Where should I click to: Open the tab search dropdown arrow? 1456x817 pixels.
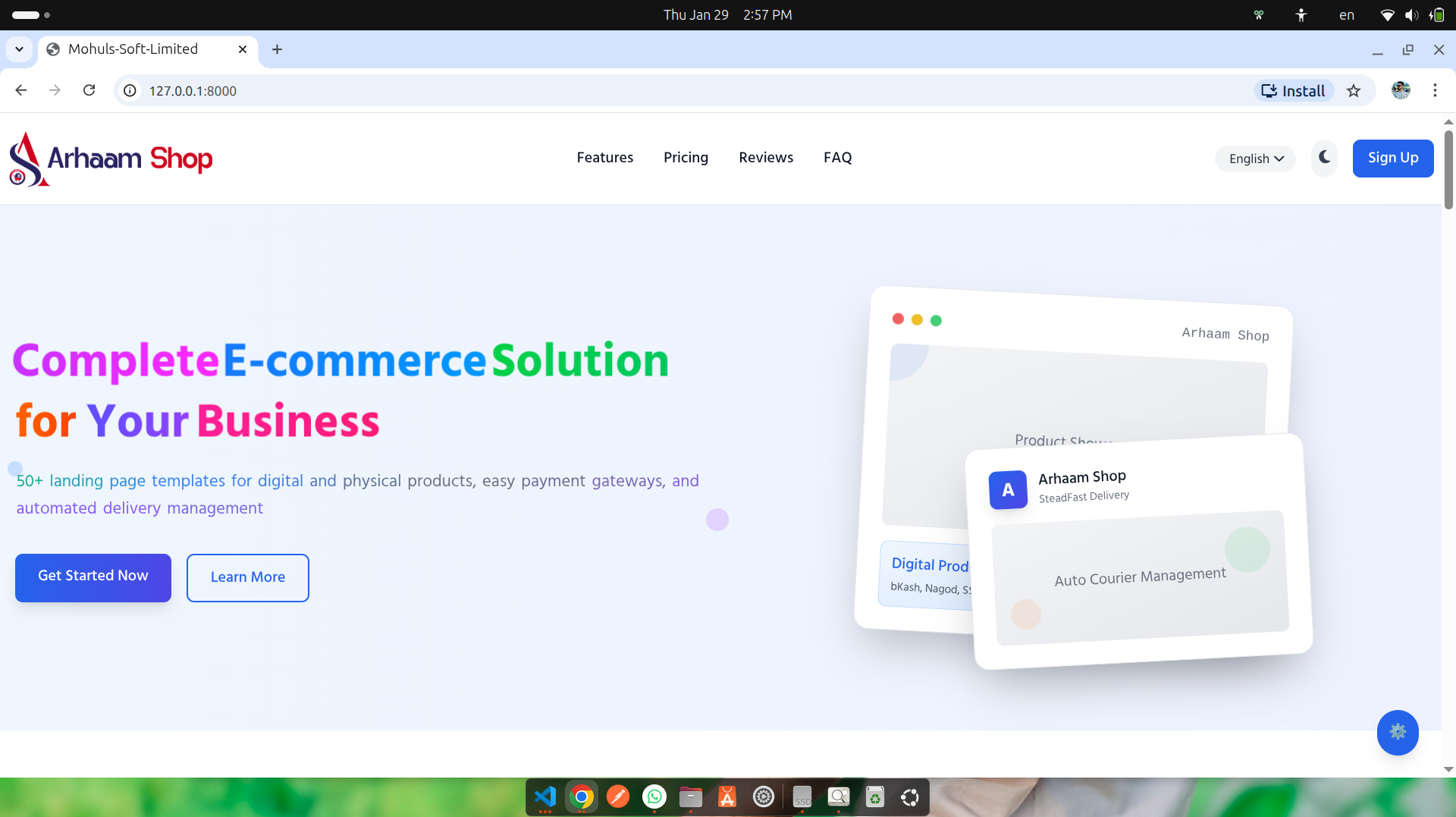pyautogui.click(x=19, y=49)
